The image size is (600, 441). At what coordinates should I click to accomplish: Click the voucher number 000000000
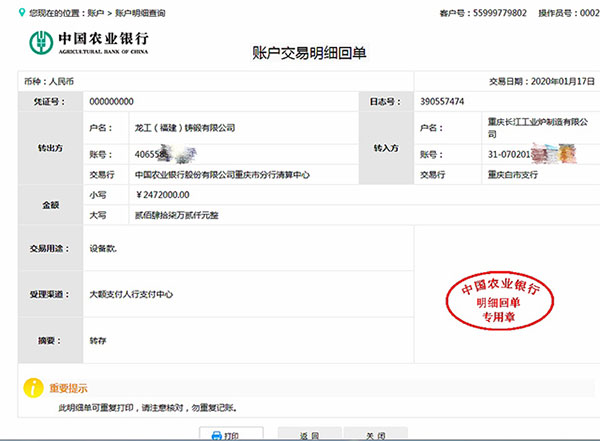pyautogui.click(x=112, y=102)
